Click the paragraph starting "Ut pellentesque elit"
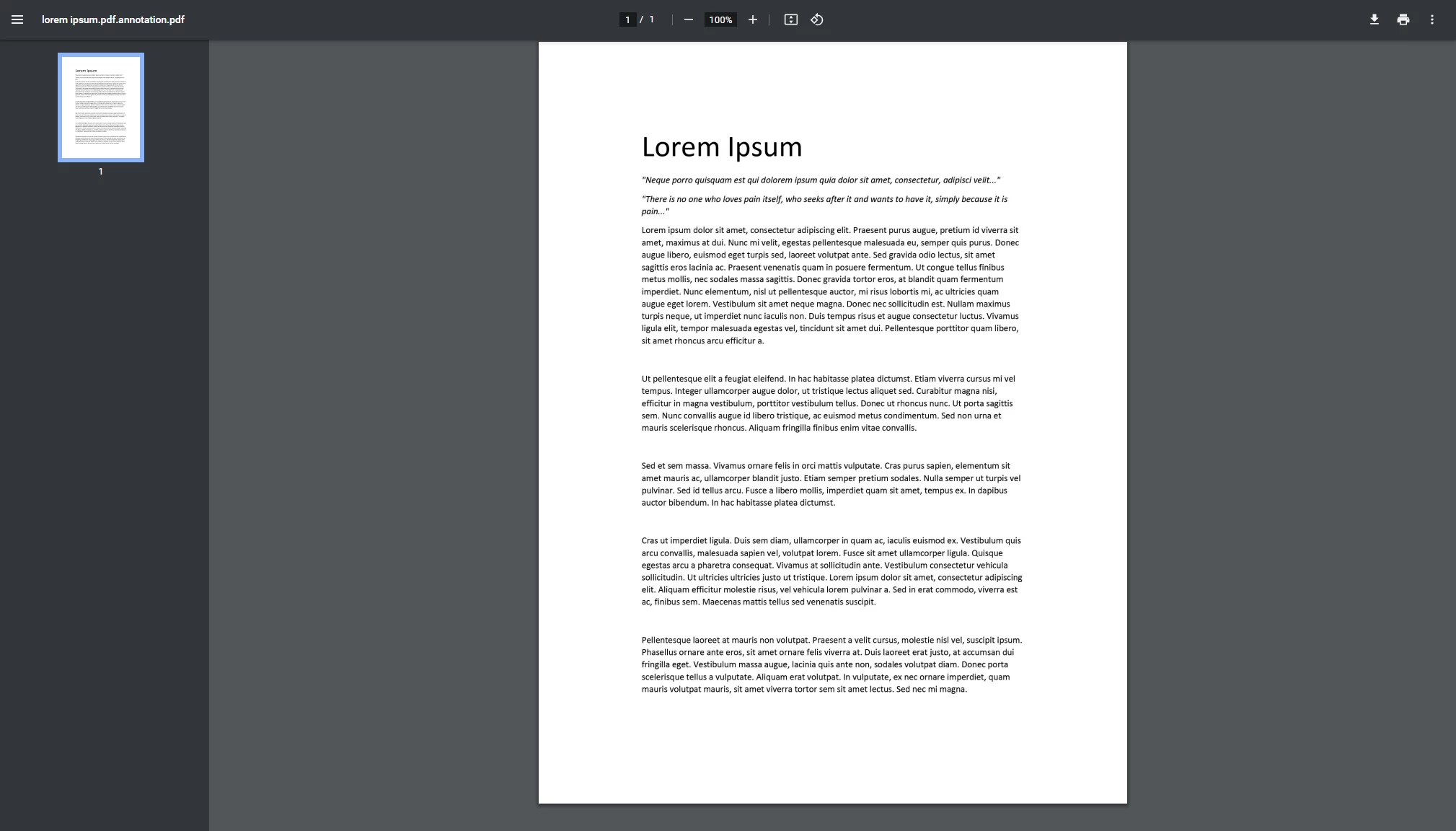Viewport: 1456px width, 831px height. pos(828,403)
